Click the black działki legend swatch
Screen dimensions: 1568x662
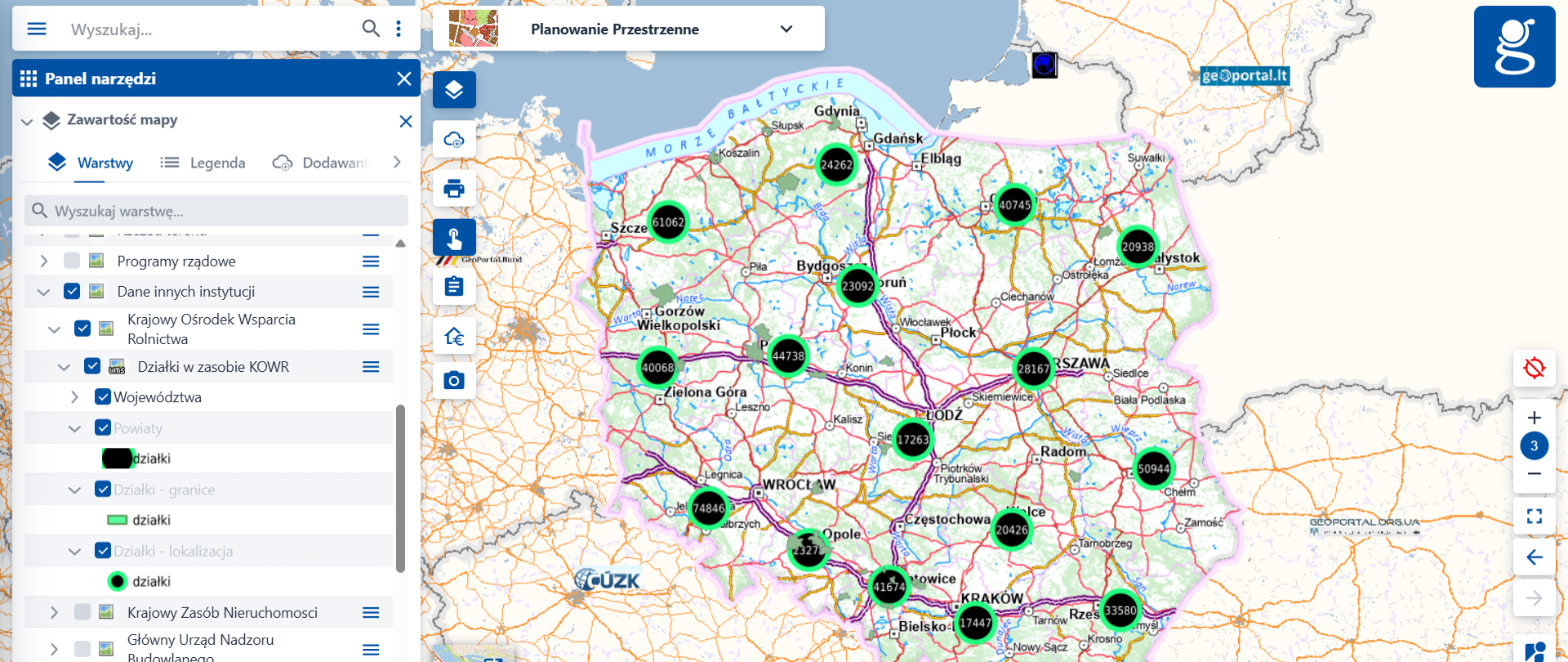tap(117, 458)
